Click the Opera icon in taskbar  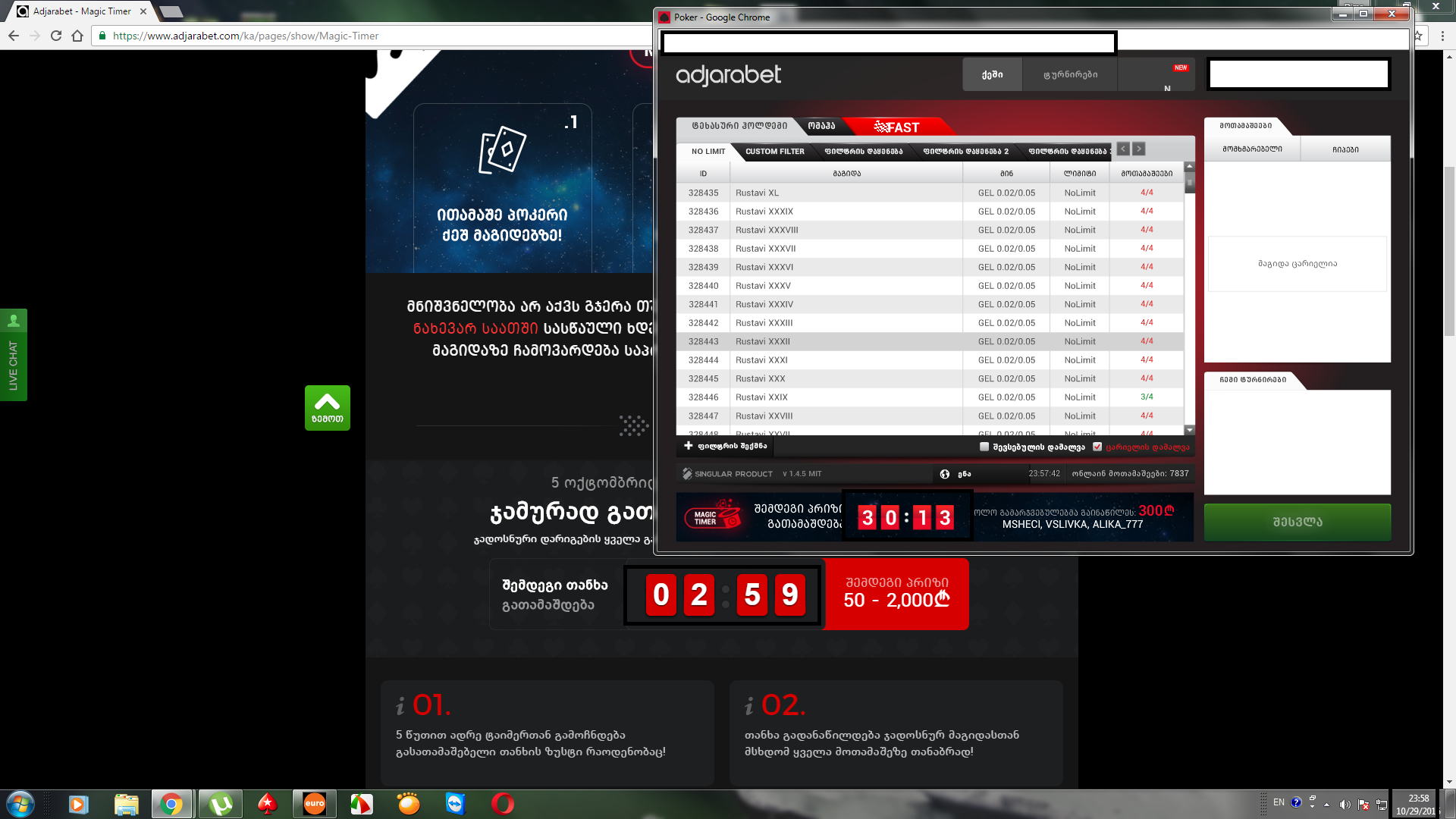coord(502,804)
